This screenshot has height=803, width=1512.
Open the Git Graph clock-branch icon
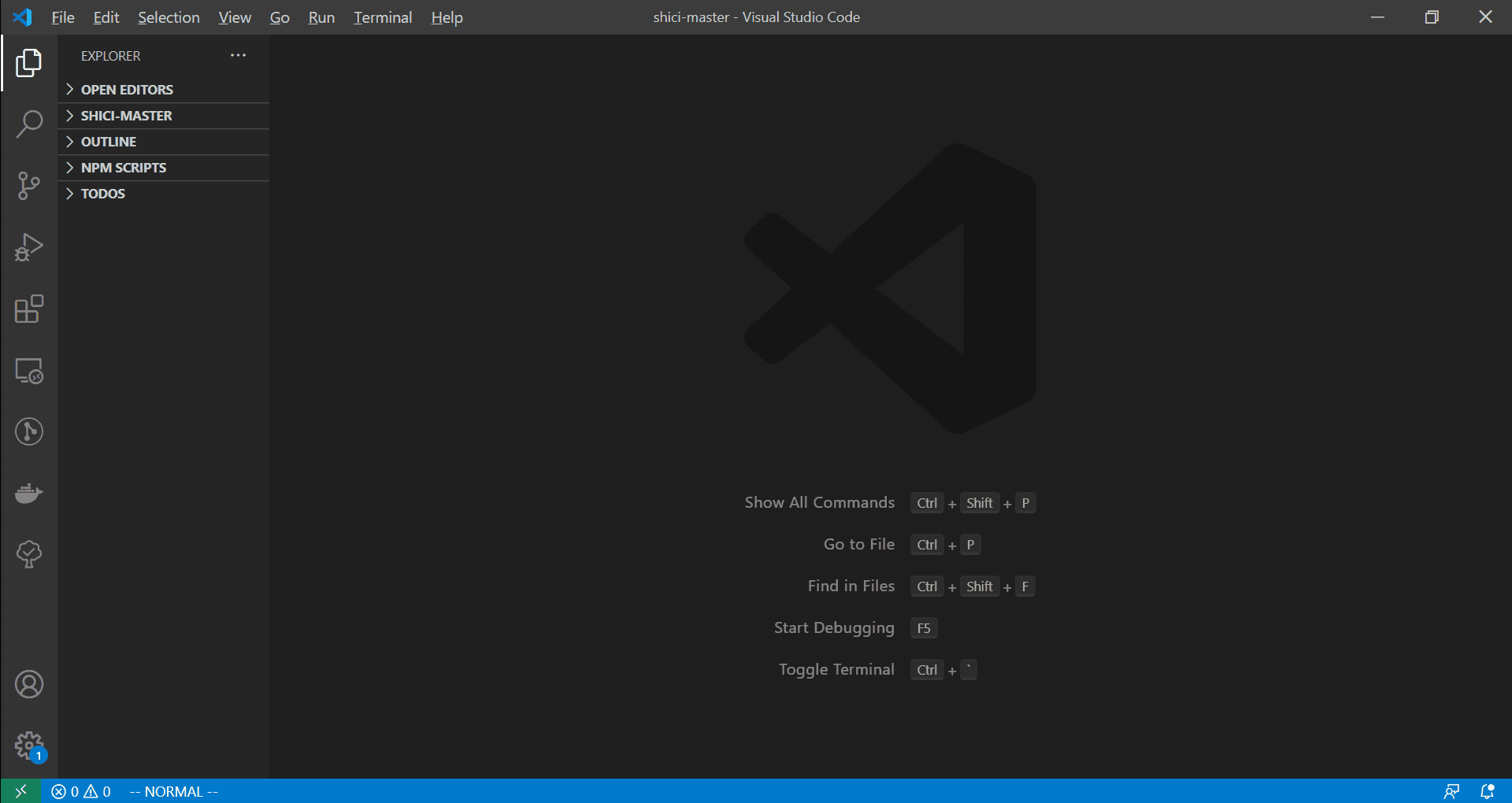point(29,431)
